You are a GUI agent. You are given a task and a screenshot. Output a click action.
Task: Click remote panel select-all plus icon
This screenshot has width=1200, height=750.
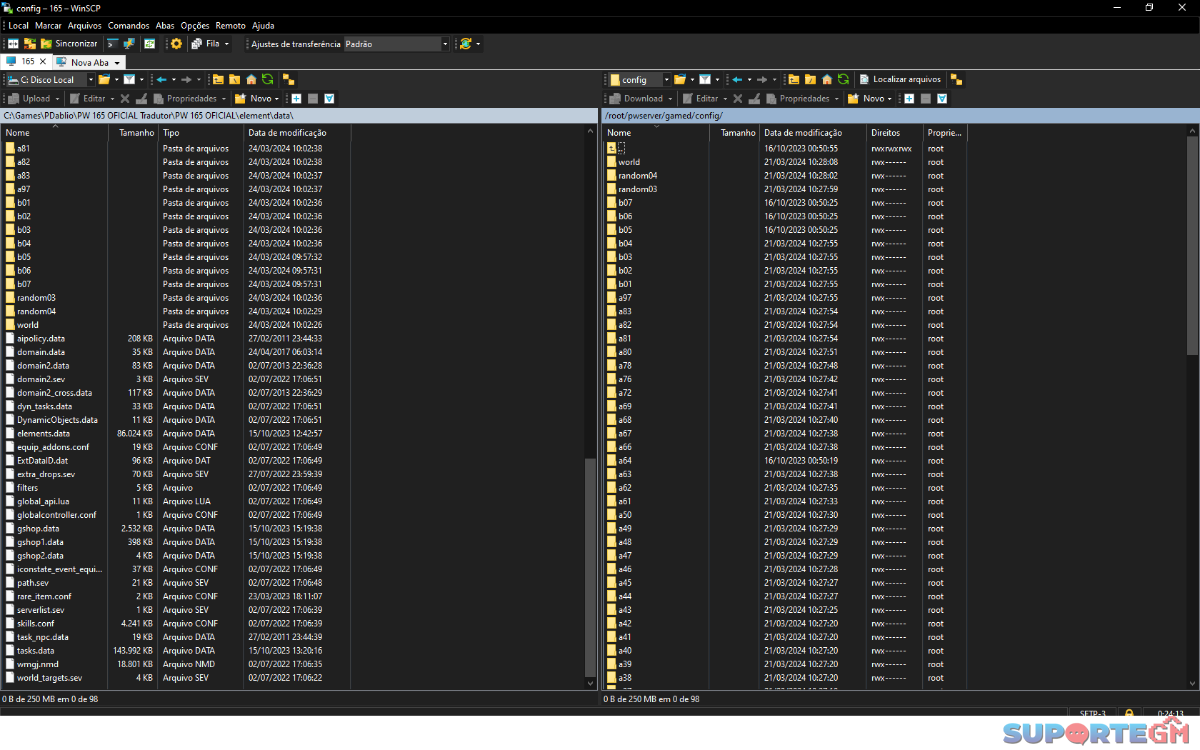[x=909, y=99]
